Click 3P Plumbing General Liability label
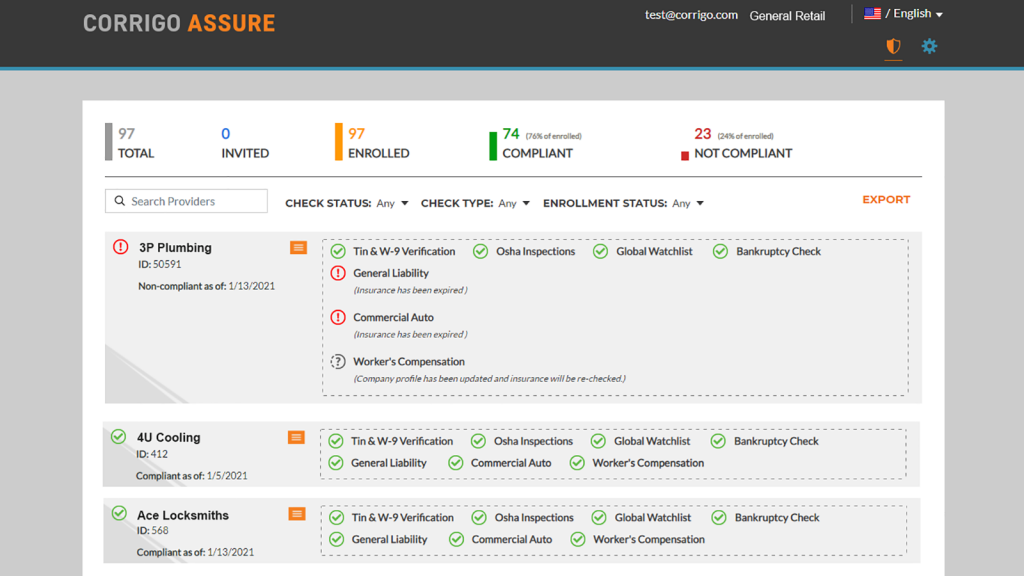Screen dimensions: 1024x576 click(391, 273)
